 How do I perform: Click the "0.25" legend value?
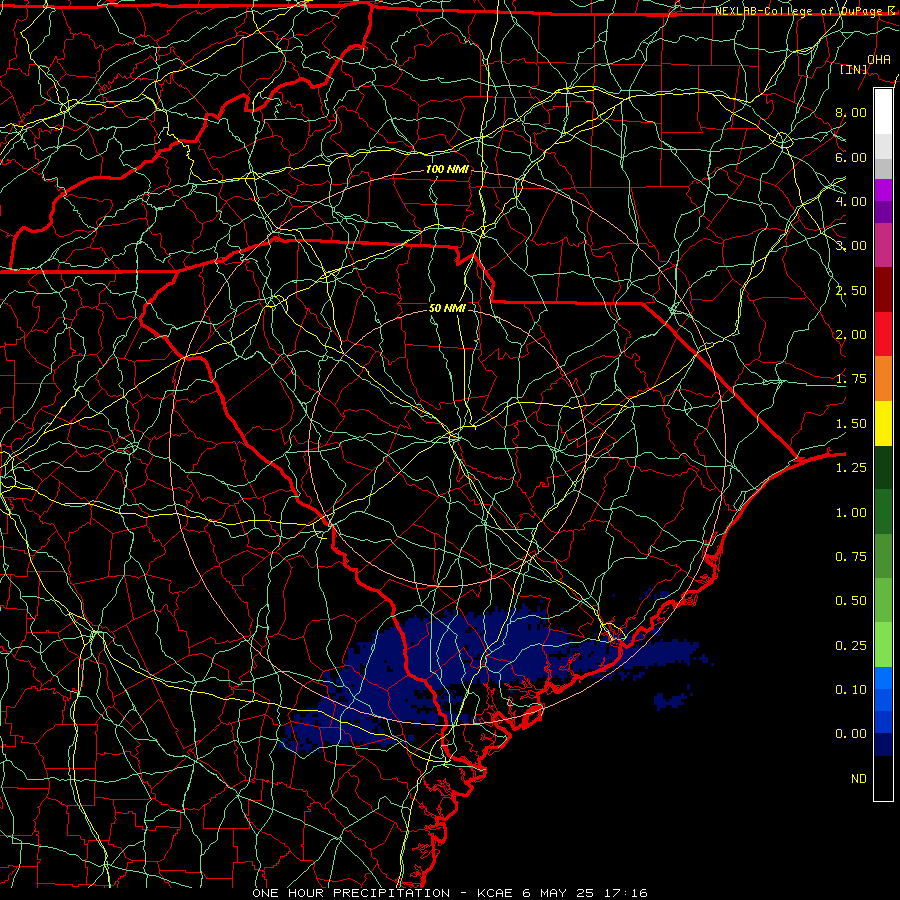pyautogui.click(x=851, y=646)
